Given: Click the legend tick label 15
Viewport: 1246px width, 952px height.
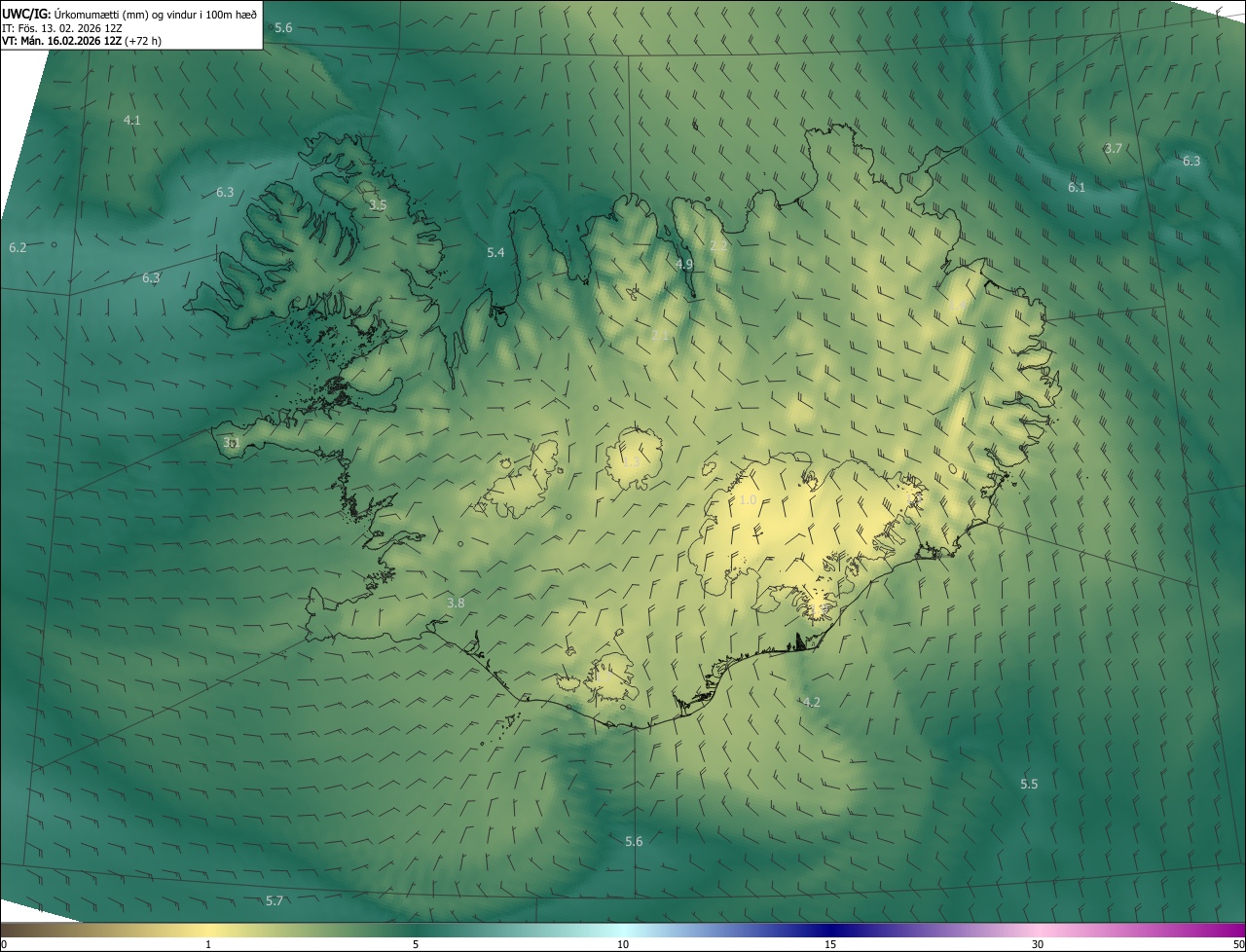Looking at the screenshot, I should (x=830, y=944).
